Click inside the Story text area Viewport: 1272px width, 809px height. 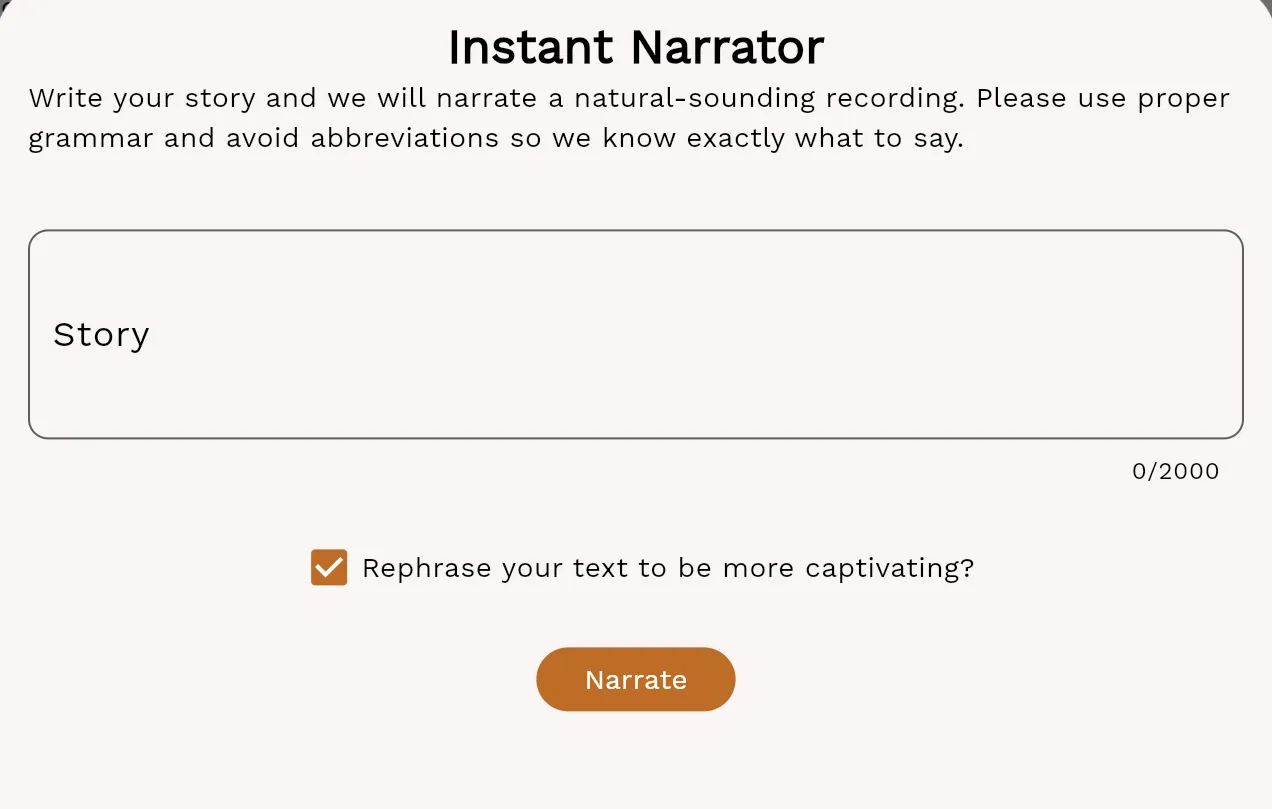[636, 335]
